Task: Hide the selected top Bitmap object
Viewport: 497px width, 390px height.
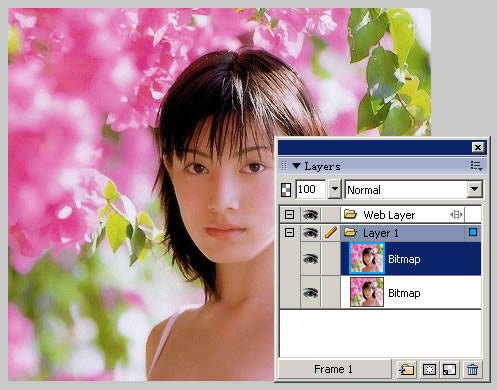Action: (x=310, y=259)
